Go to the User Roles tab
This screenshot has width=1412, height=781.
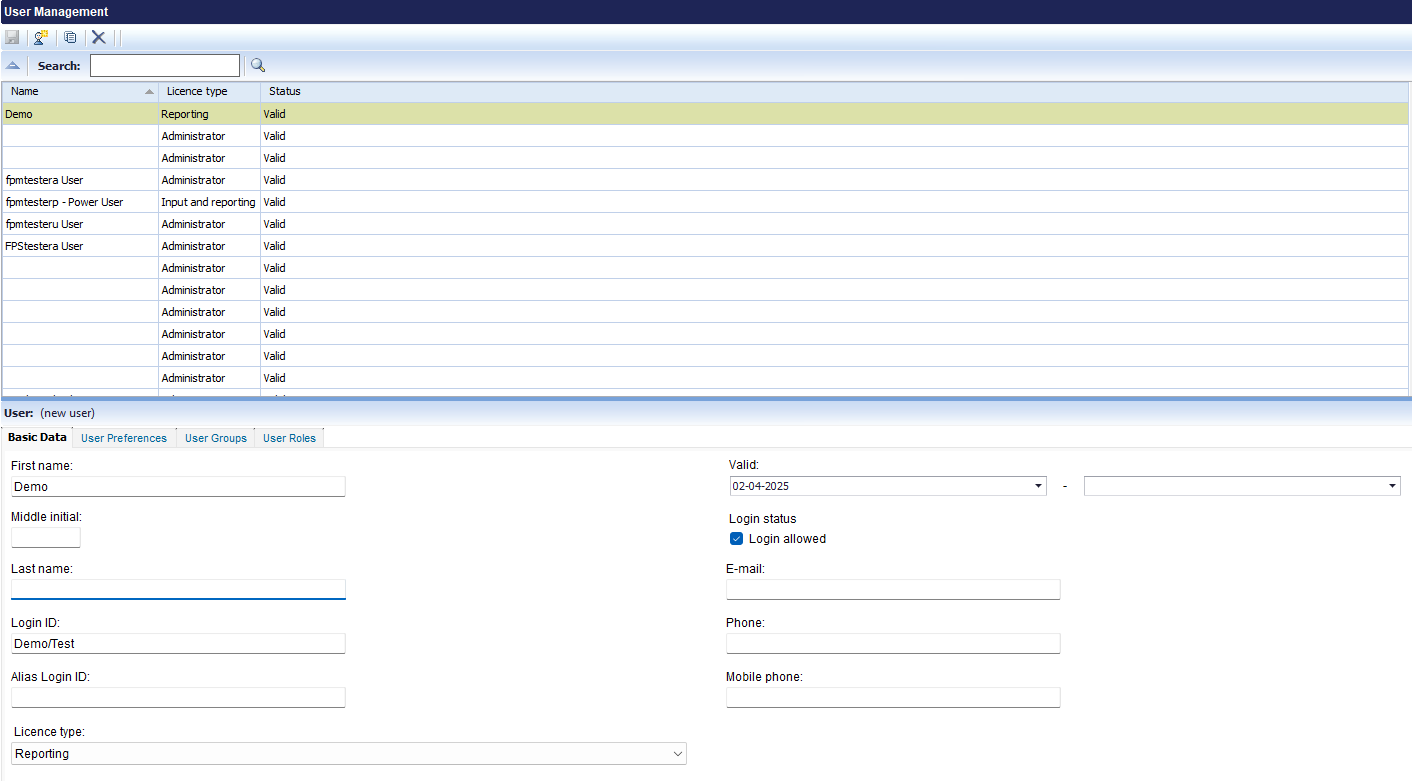(x=289, y=438)
